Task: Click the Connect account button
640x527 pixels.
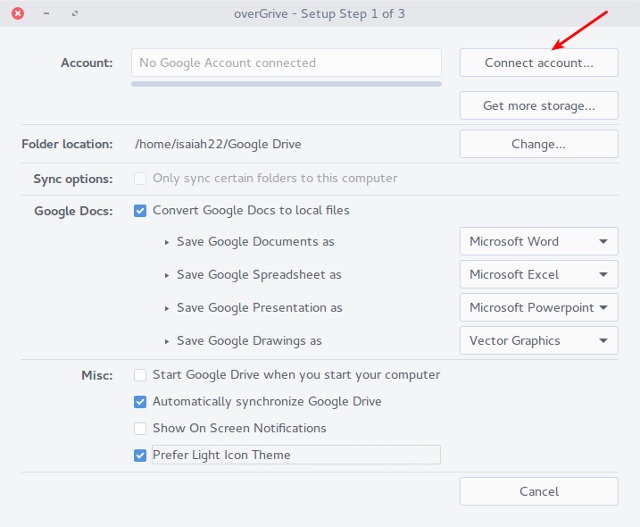Action: (538, 63)
